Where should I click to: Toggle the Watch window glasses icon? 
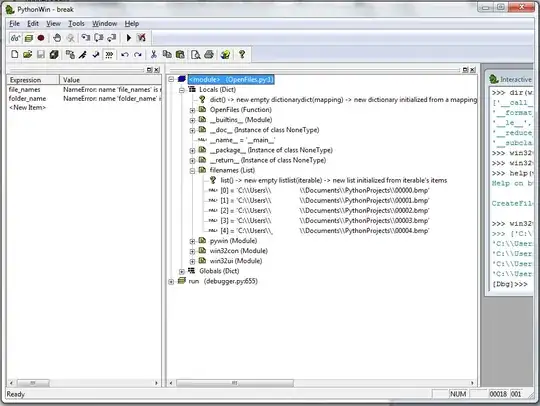coord(15,38)
